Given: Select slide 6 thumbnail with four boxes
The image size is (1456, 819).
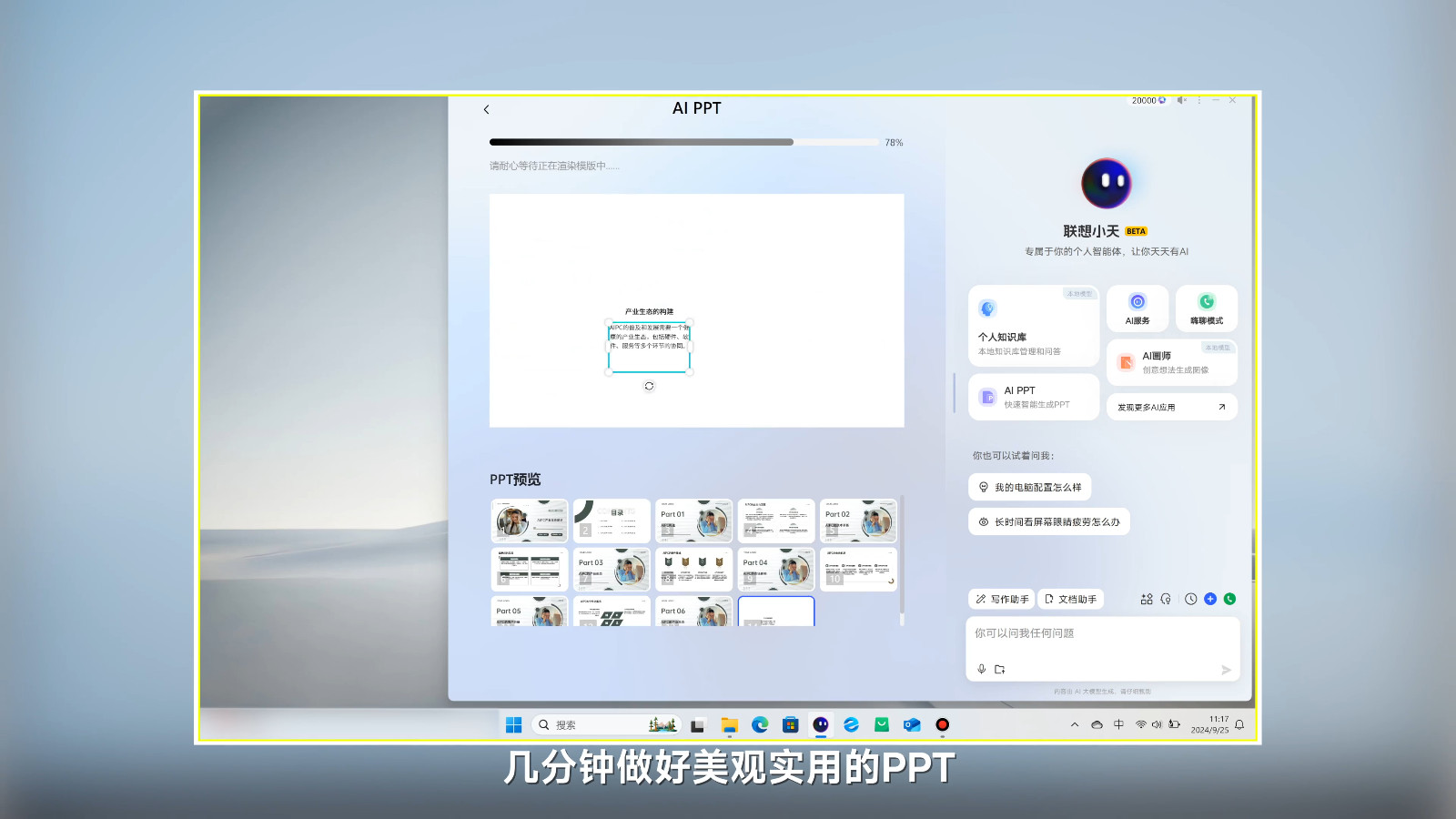Looking at the screenshot, I should pyautogui.click(x=530, y=569).
